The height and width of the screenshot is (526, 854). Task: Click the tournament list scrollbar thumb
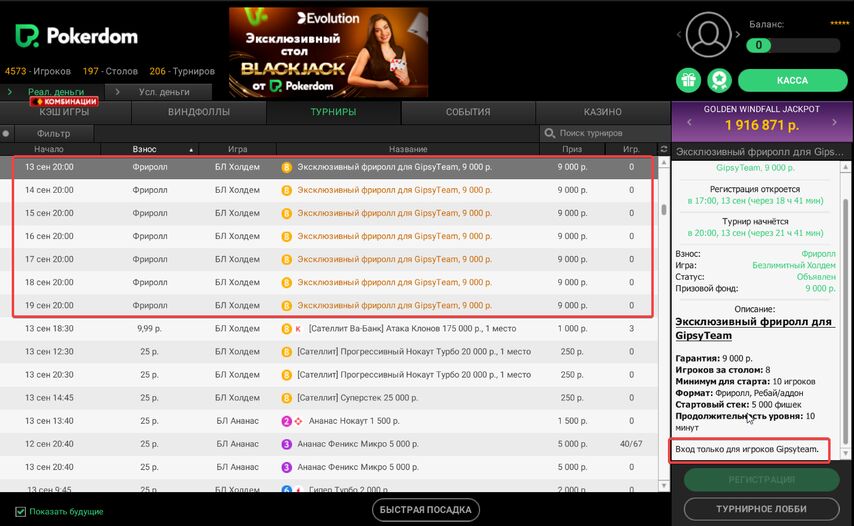pos(663,210)
